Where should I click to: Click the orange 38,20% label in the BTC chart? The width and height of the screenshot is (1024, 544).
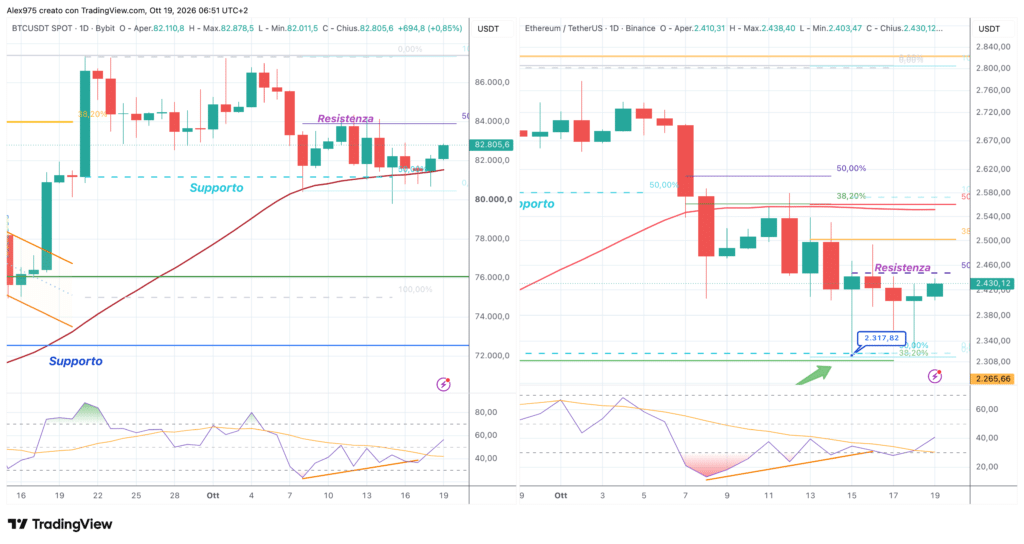[x=92, y=114]
